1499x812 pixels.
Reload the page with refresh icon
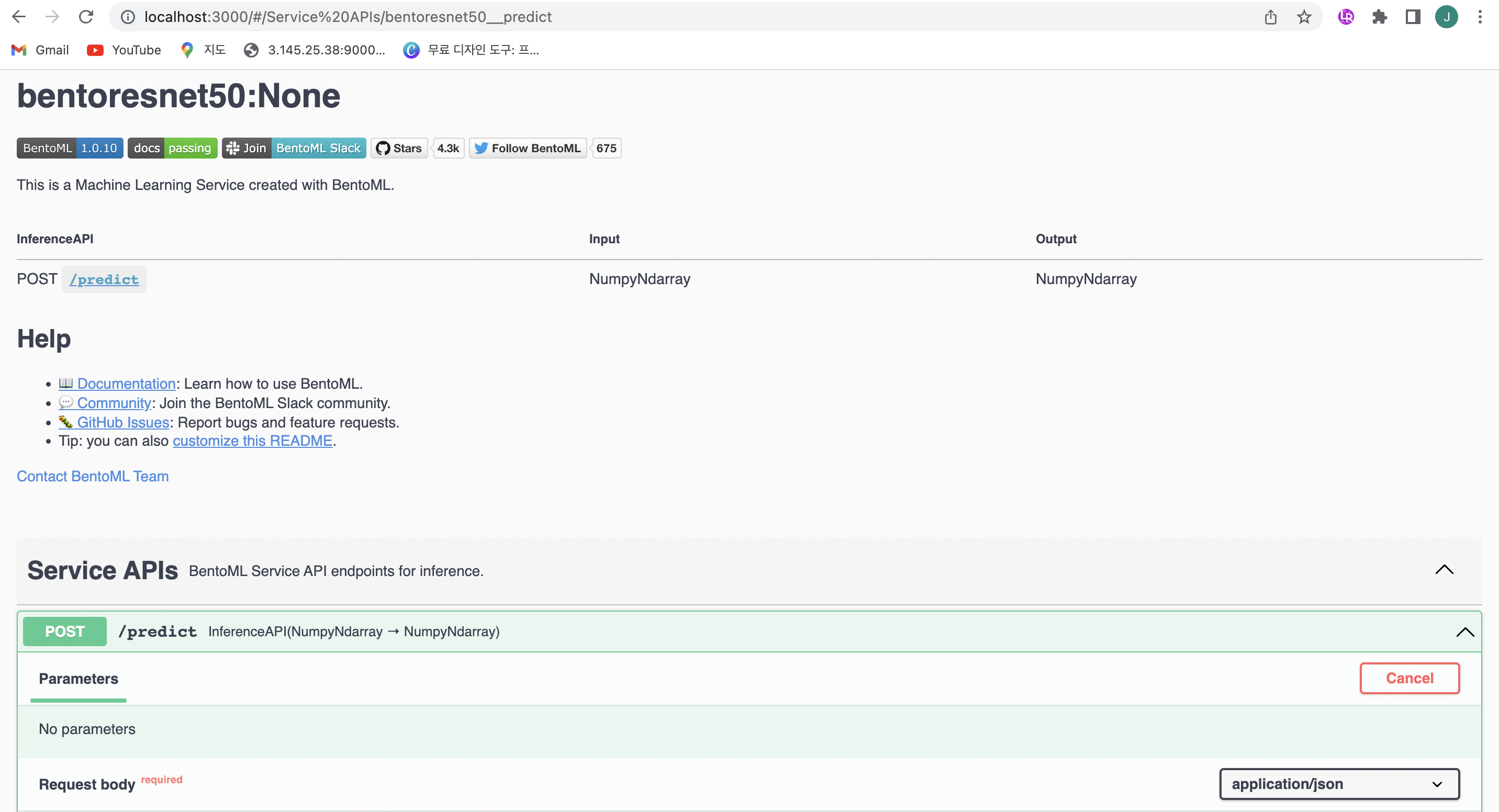[x=86, y=17]
